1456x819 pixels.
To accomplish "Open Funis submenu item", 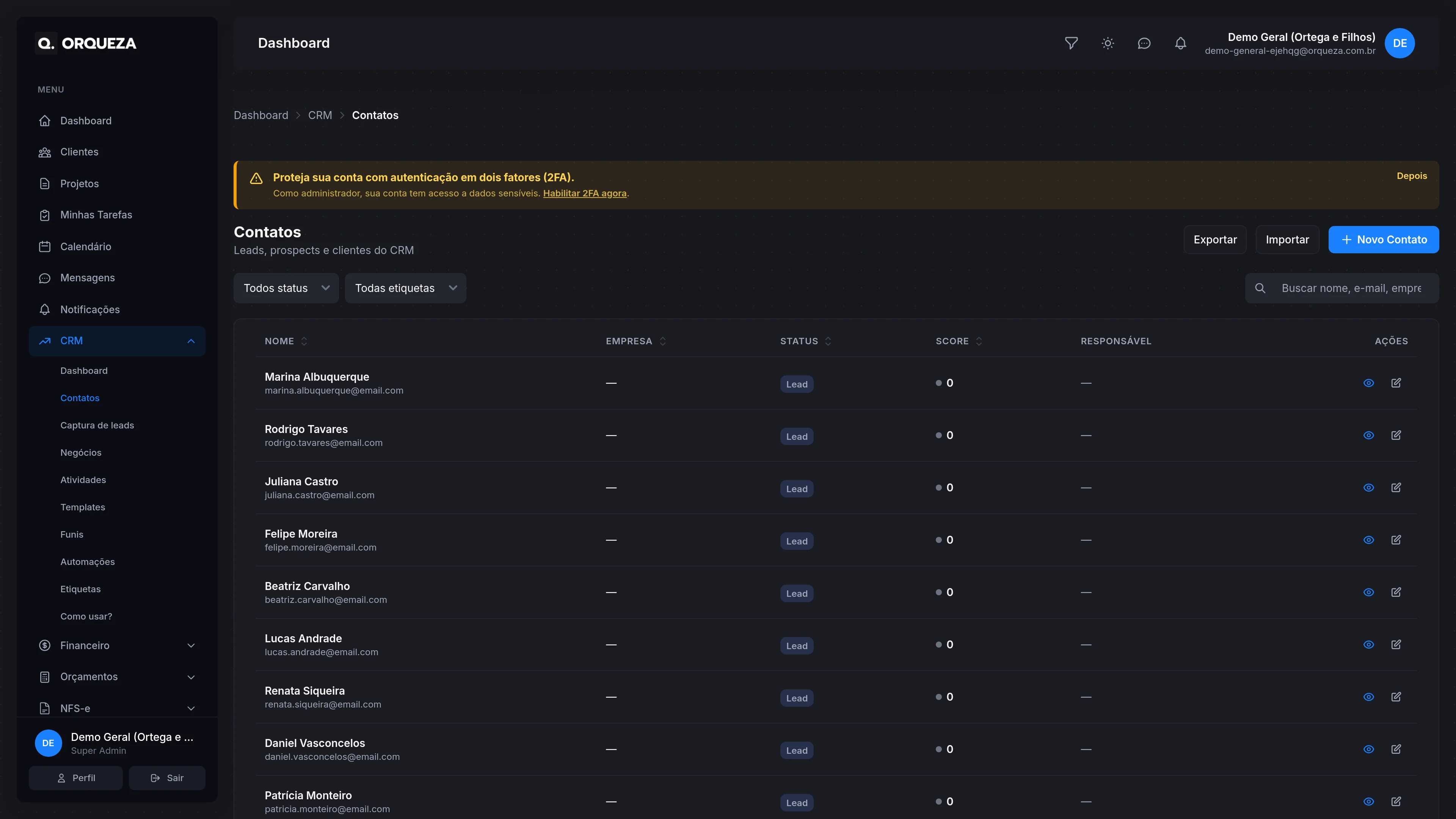I will click(x=72, y=535).
